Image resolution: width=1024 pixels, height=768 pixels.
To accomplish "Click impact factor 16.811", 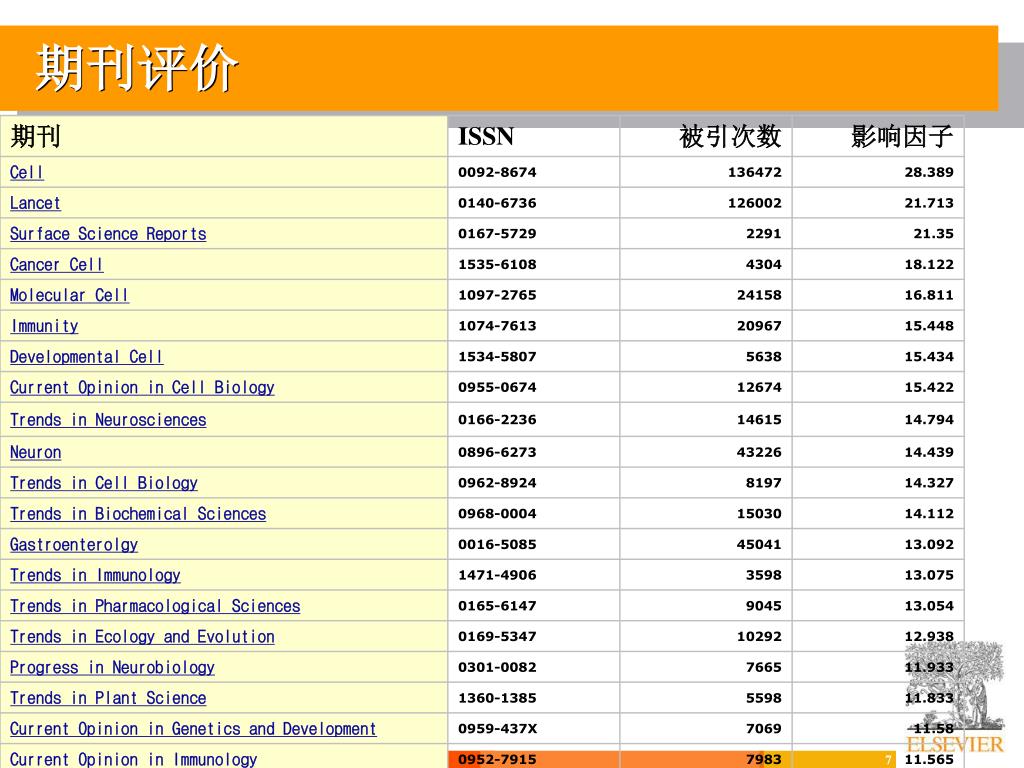I will coord(929,295).
